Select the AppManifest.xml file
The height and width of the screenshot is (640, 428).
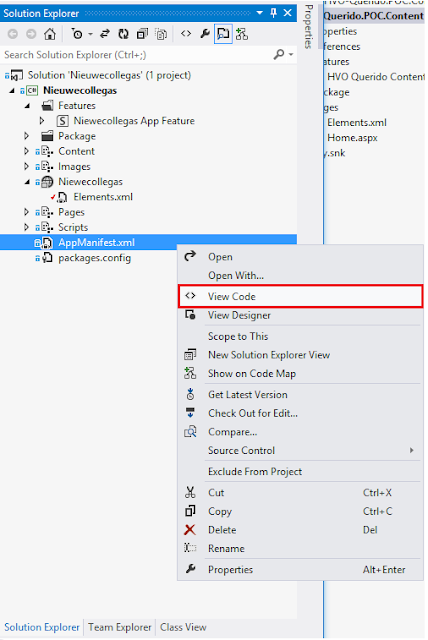[x=96, y=242]
